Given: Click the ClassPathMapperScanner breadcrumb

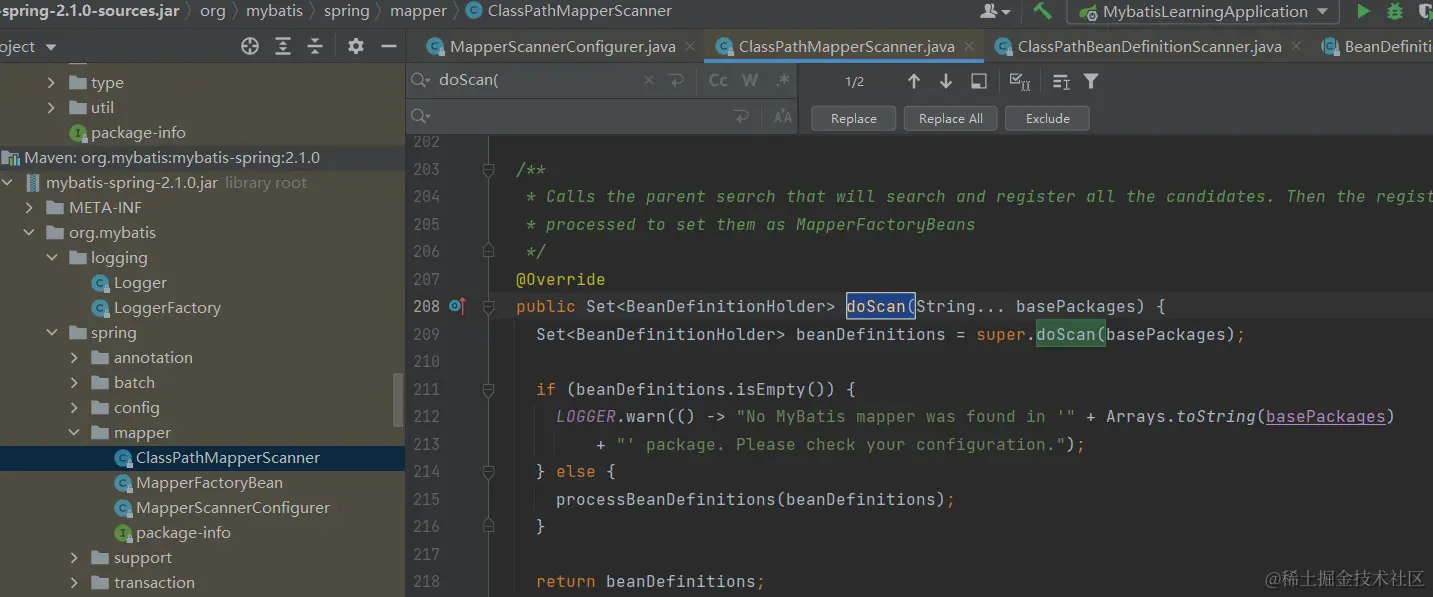Looking at the screenshot, I should pos(569,11).
